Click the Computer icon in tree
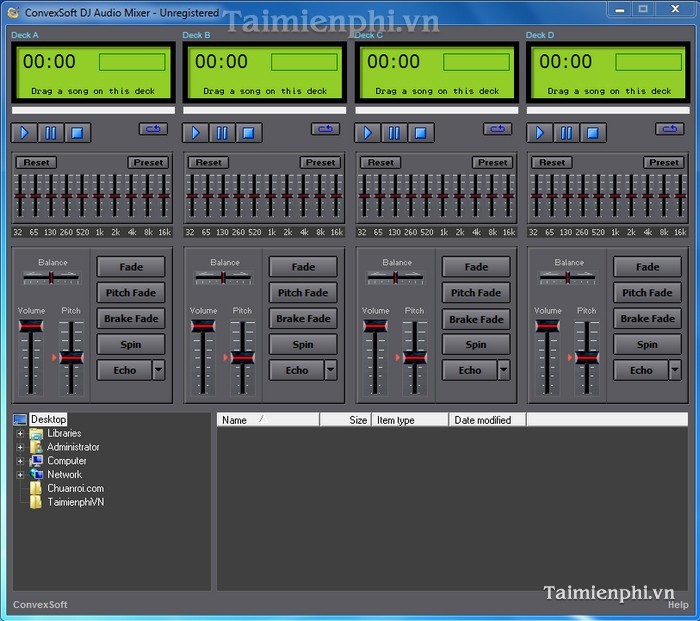 pyautogui.click(x=36, y=461)
